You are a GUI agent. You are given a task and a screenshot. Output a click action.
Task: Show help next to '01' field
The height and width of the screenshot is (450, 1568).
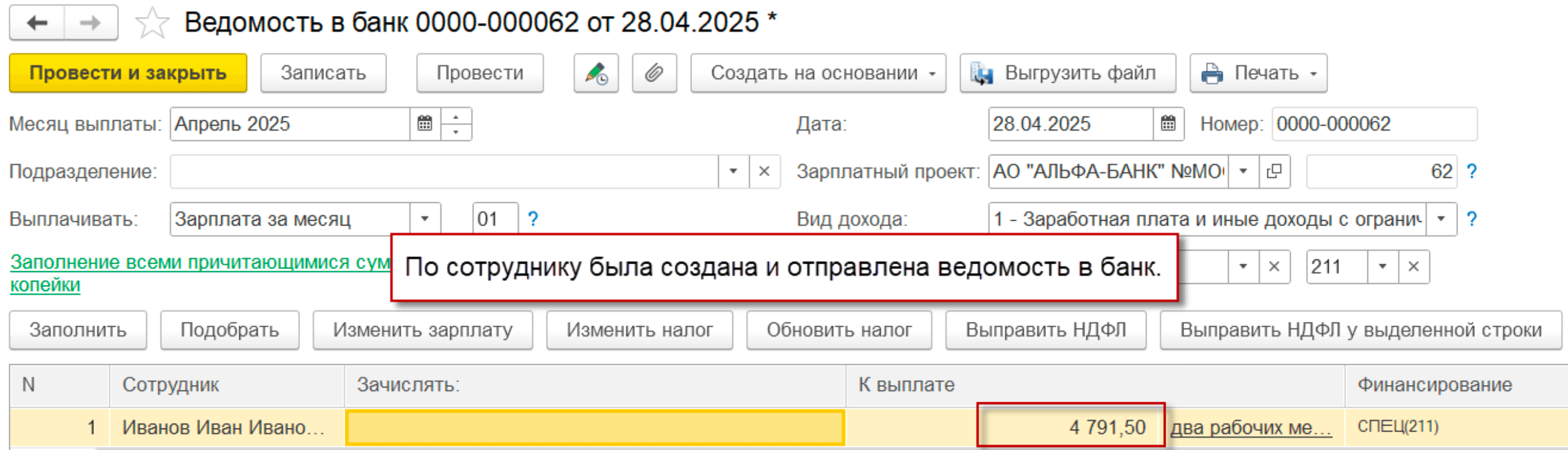[x=532, y=219]
